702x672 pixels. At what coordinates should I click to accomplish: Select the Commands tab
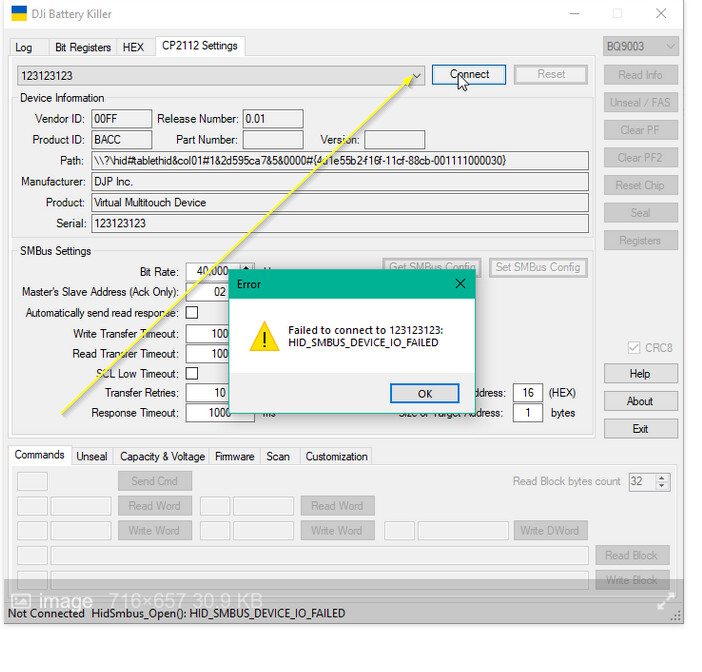click(39, 455)
